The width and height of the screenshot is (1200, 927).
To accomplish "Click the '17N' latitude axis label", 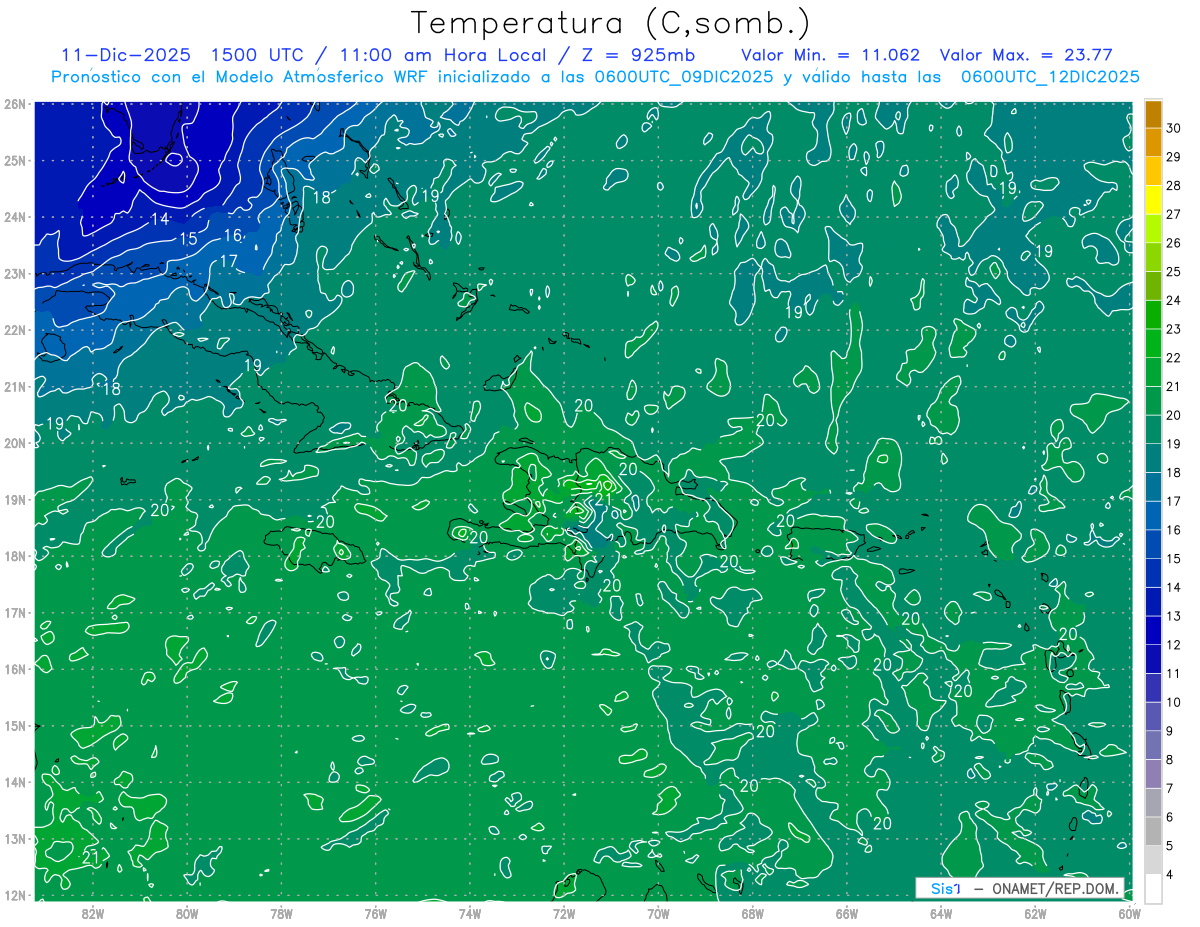I will coord(14,613).
